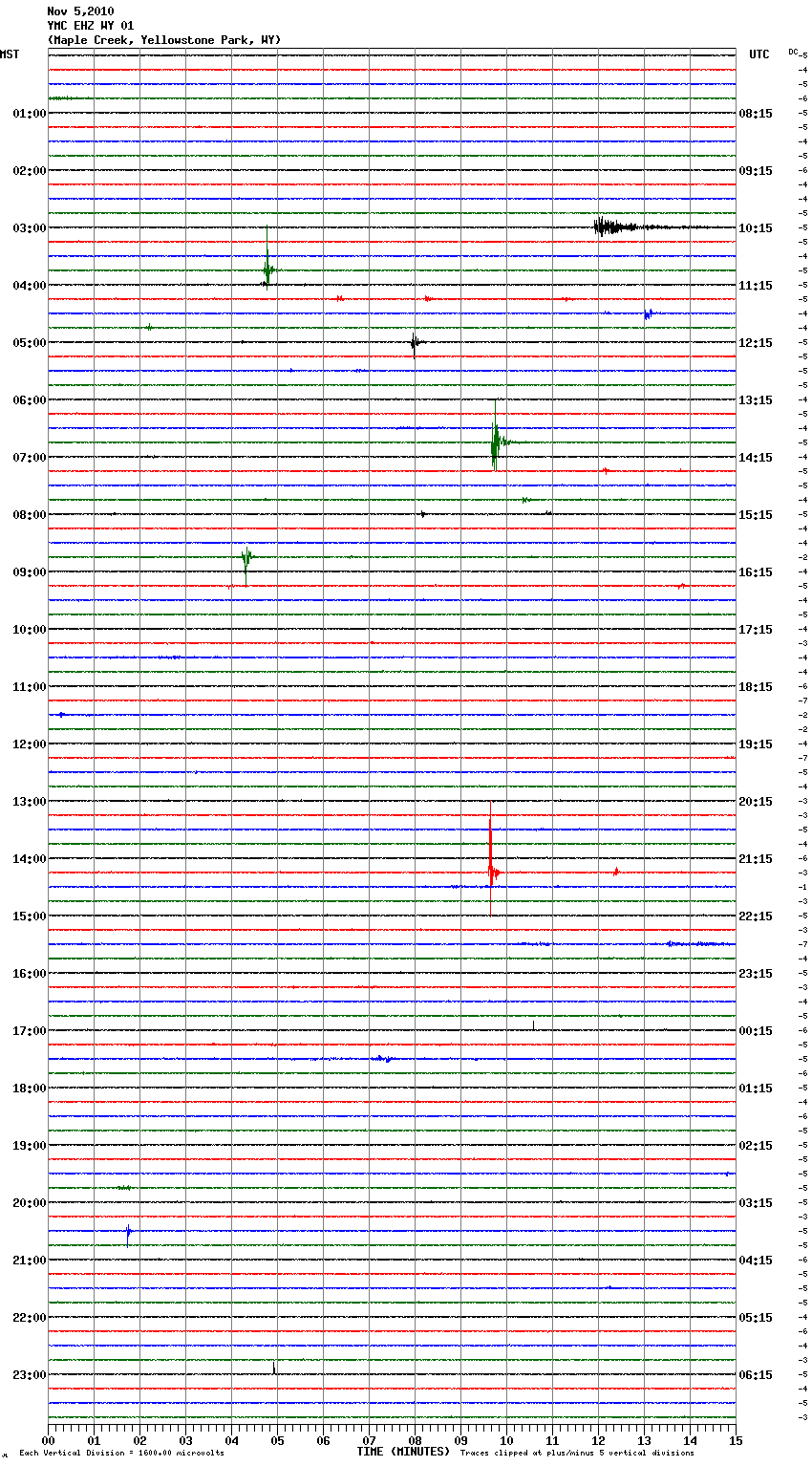The image size is (812, 1466).
Task: Select the 12:00 MST row label
Action: coord(30,744)
